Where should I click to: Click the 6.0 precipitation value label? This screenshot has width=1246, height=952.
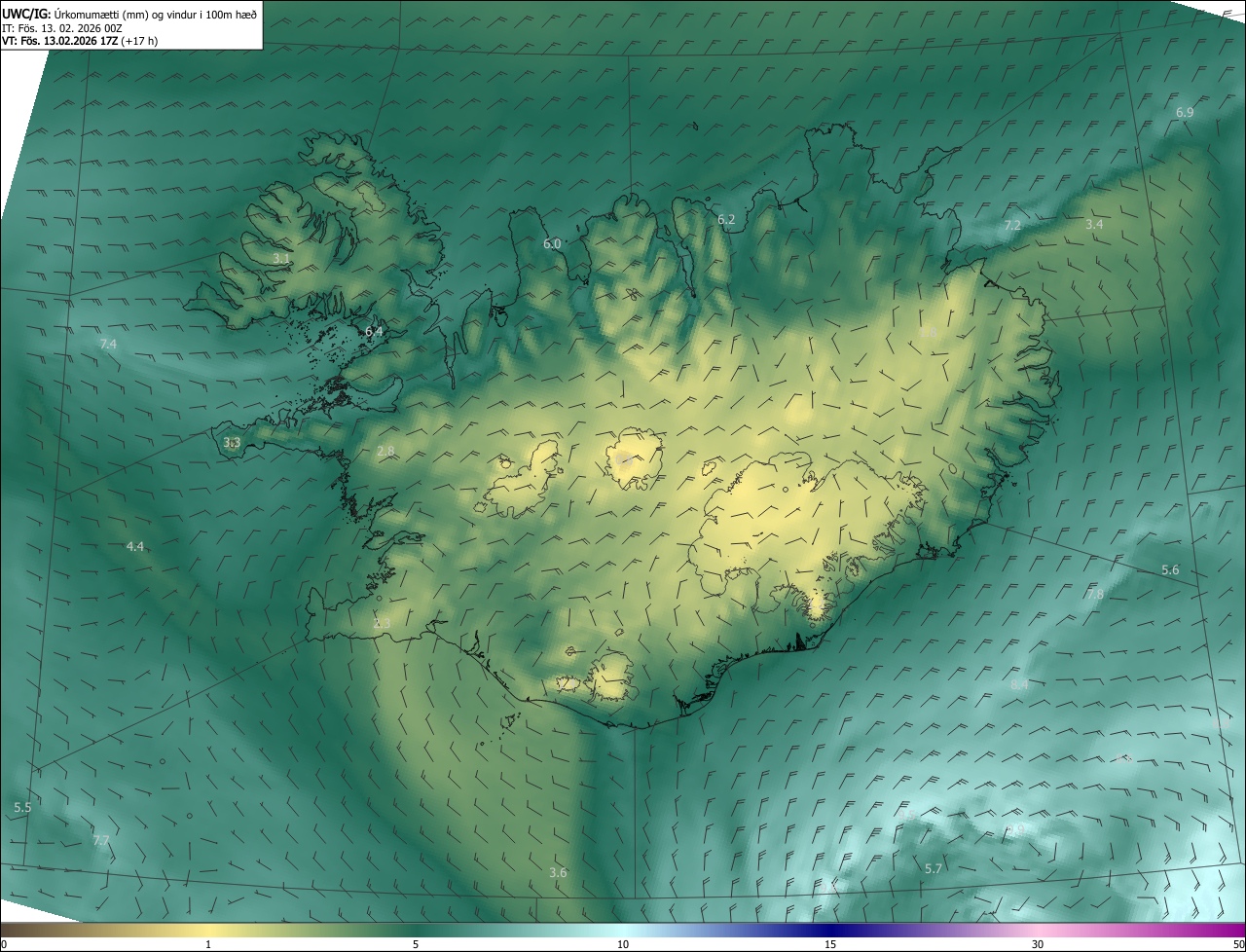click(x=552, y=244)
